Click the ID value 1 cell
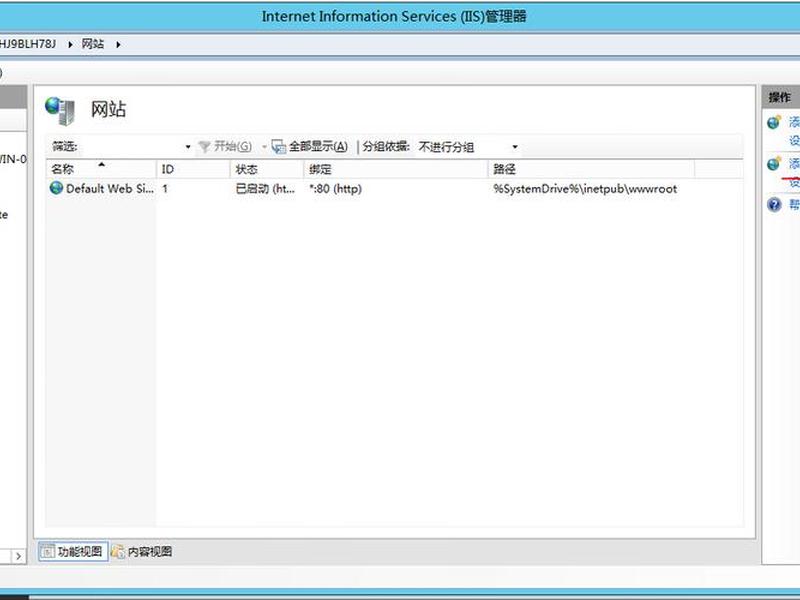 click(165, 189)
